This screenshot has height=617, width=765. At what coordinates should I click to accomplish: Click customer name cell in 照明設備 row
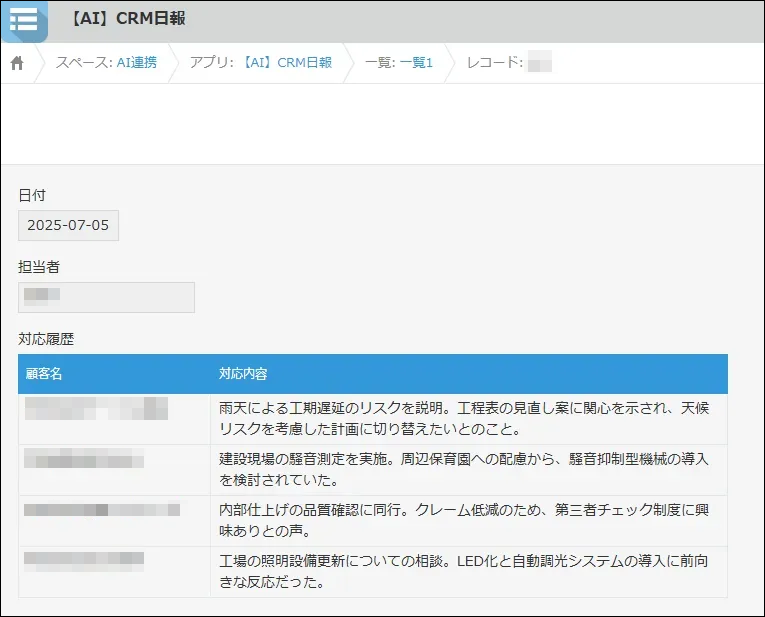(x=114, y=572)
